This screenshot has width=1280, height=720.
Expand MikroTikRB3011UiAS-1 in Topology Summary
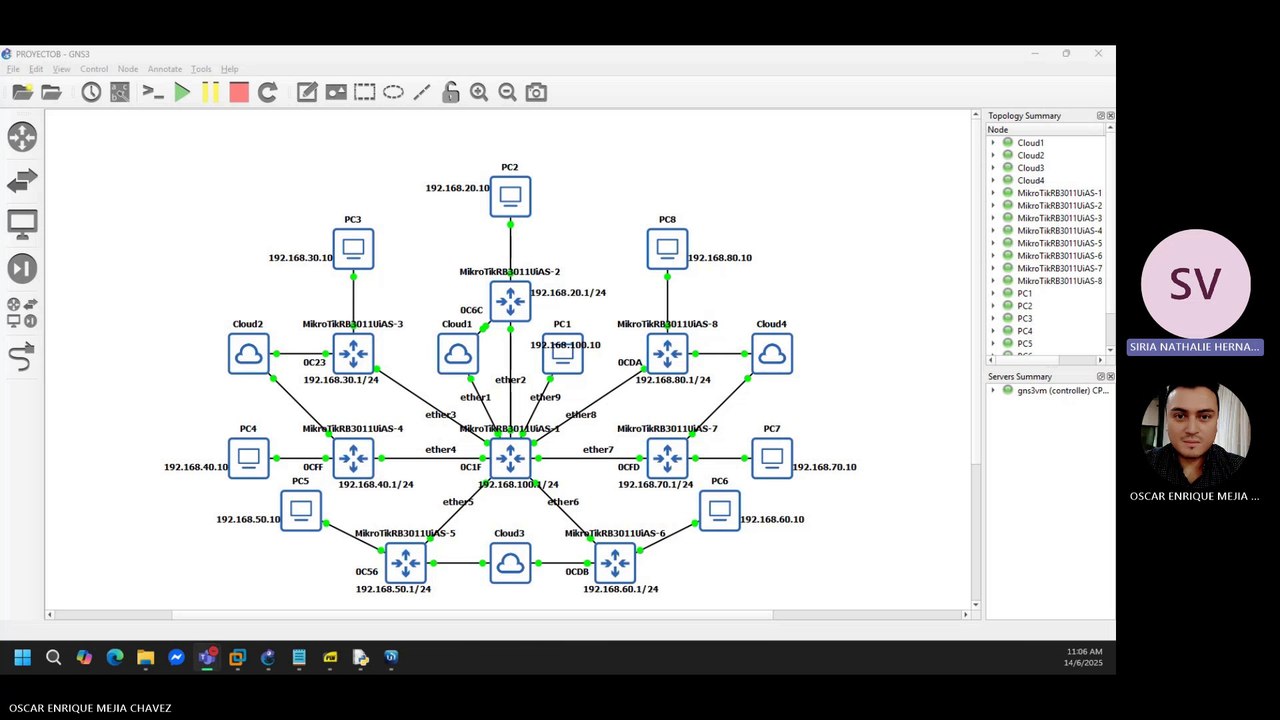coord(993,193)
